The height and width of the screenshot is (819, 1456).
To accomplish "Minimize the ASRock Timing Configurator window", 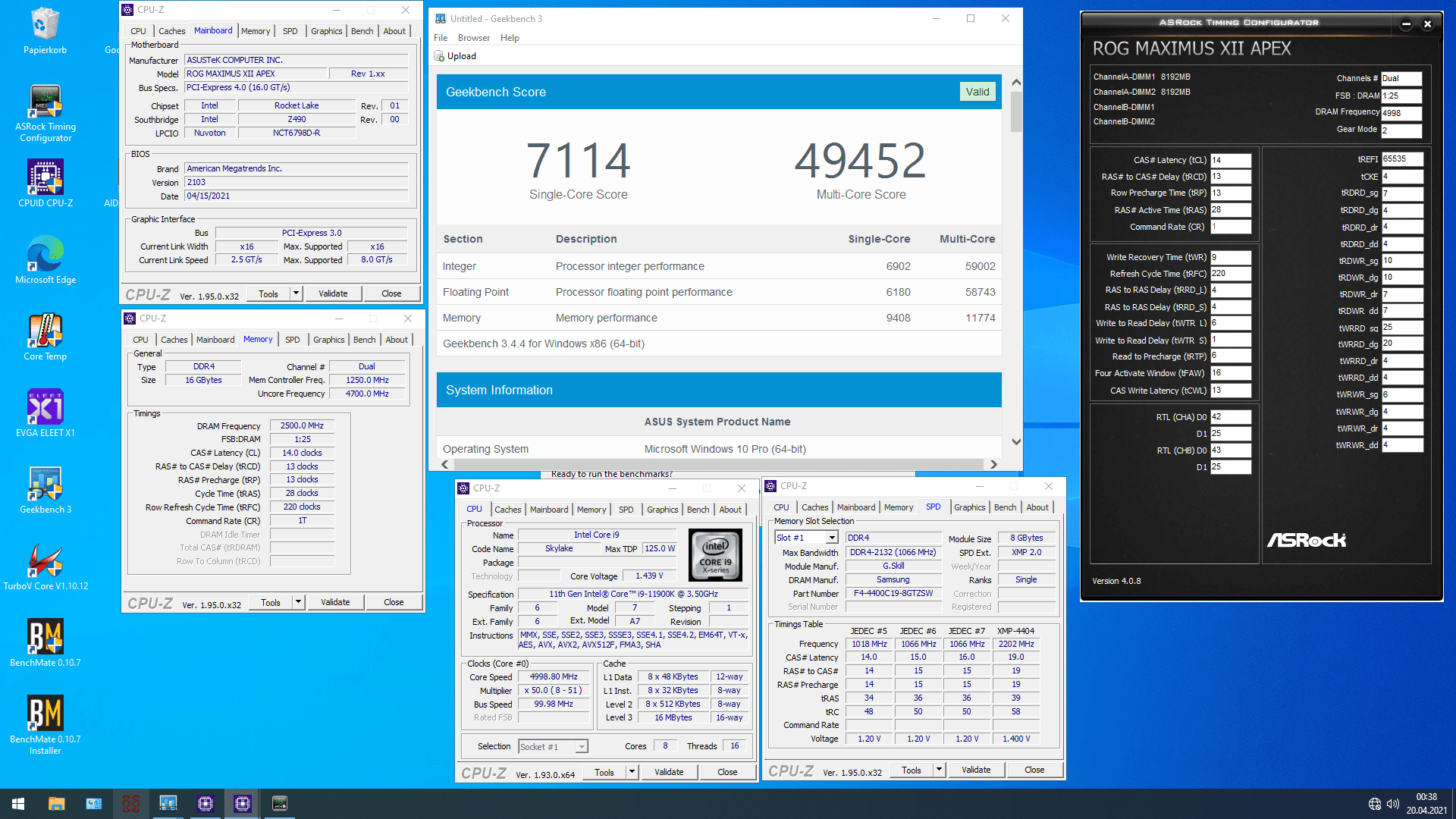I will click(1406, 24).
